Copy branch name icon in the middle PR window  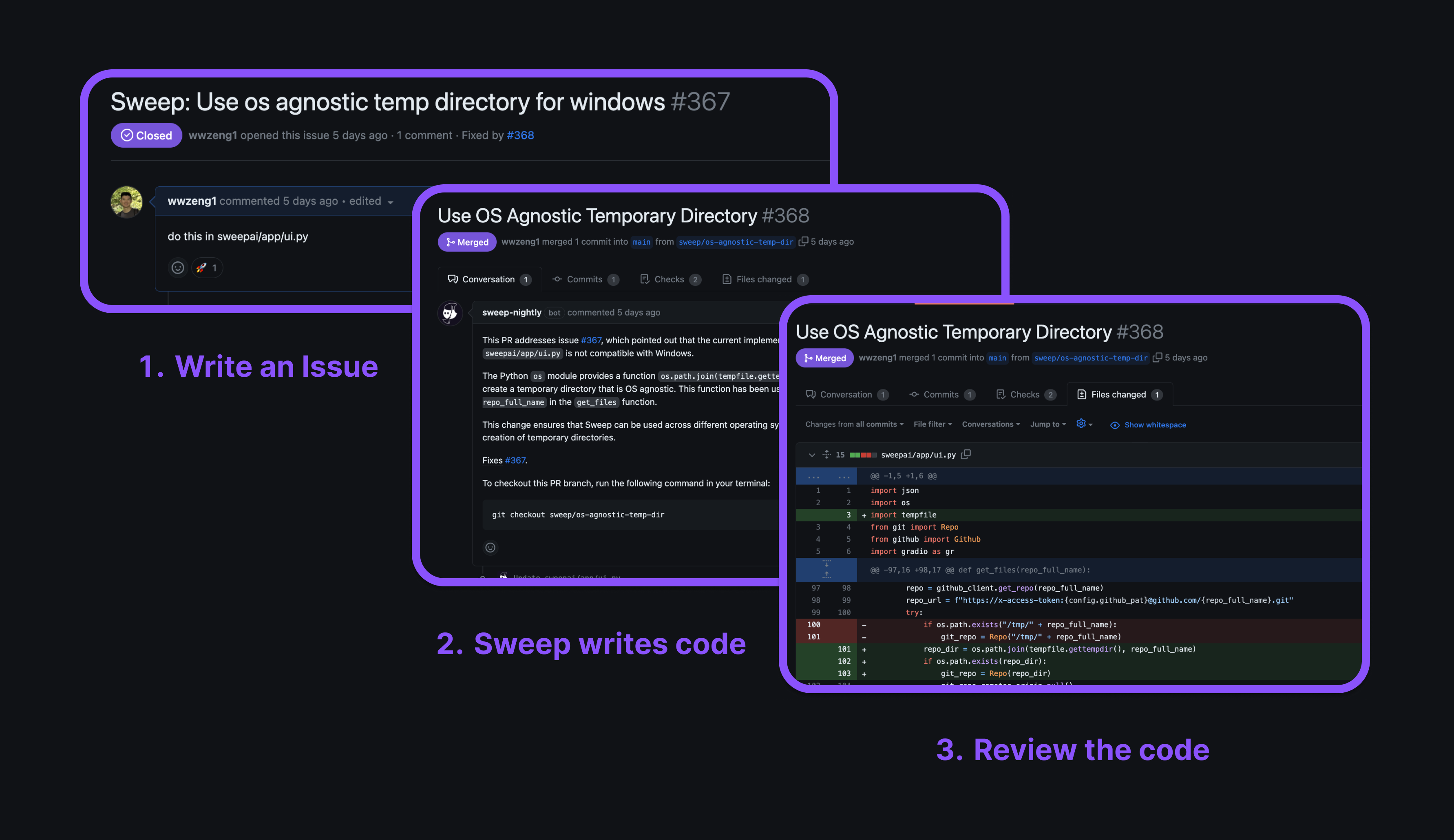point(803,241)
